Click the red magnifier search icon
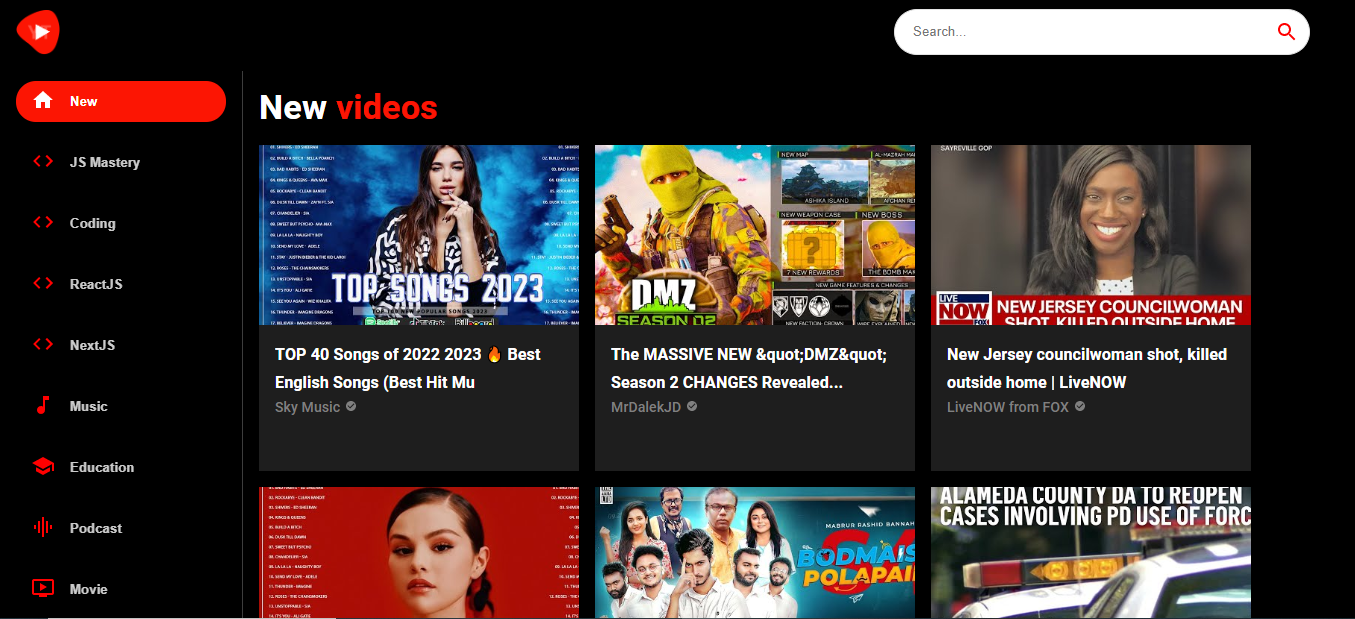The width and height of the screenshot is (1355, 619). coord(1287,32)
